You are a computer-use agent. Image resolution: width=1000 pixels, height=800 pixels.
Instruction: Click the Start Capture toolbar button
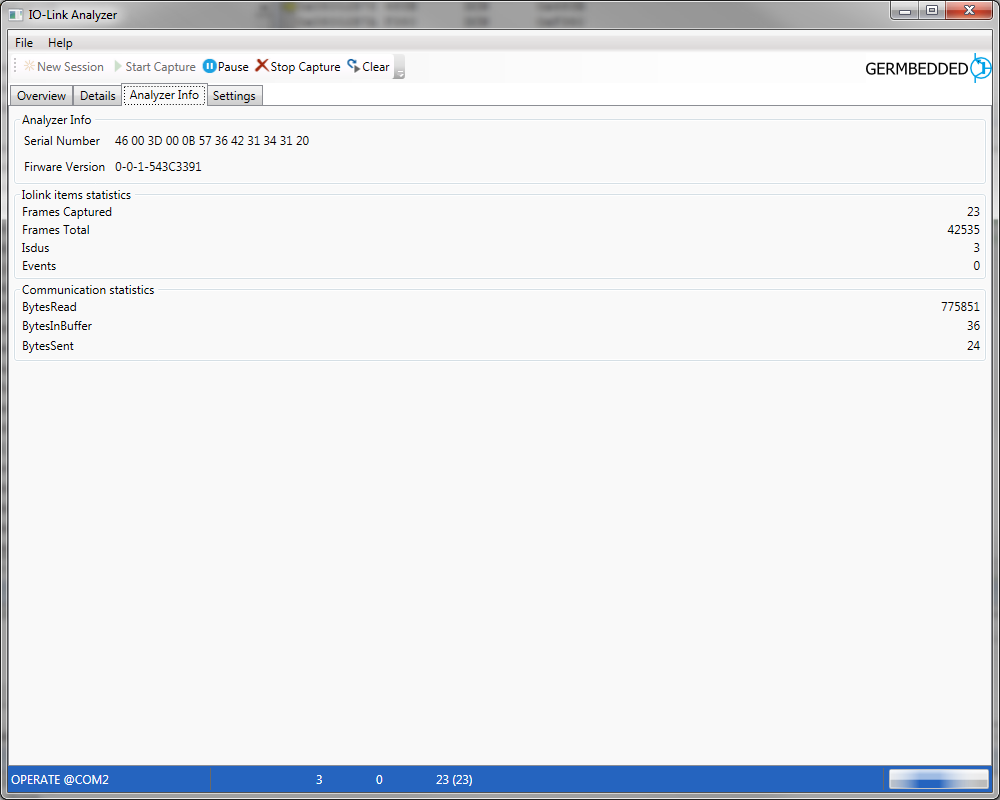(x=154, y=67)
